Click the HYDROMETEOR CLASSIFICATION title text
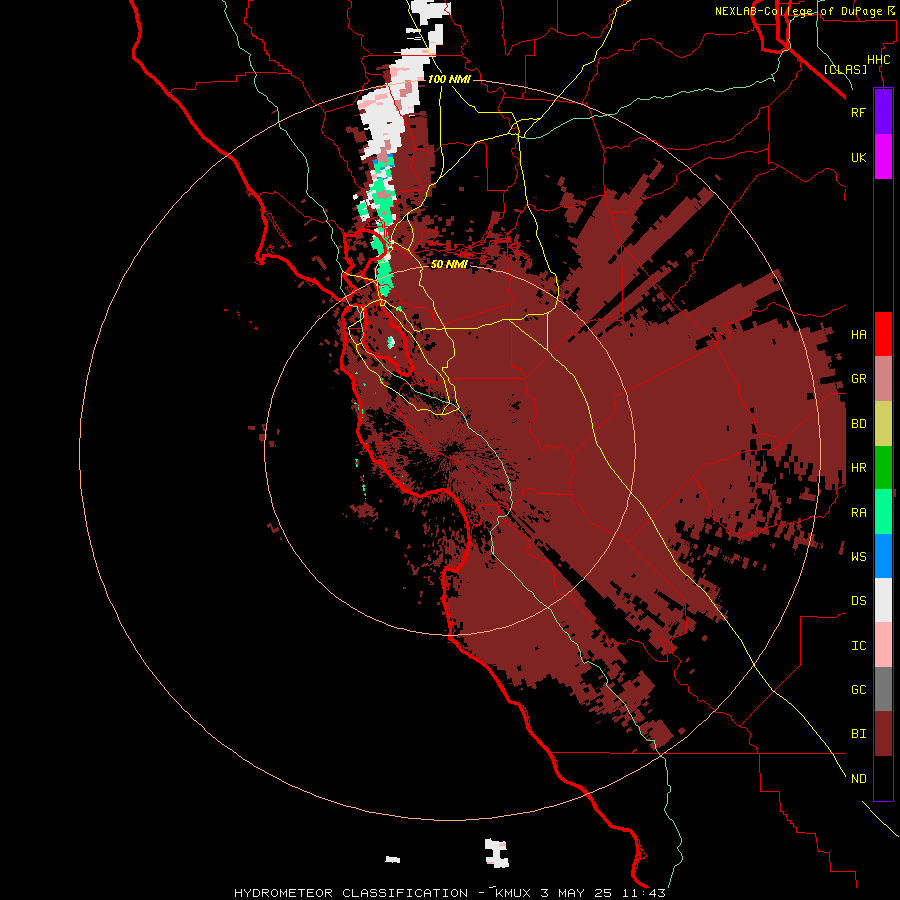900x900 pixels. tap(351, 893)
